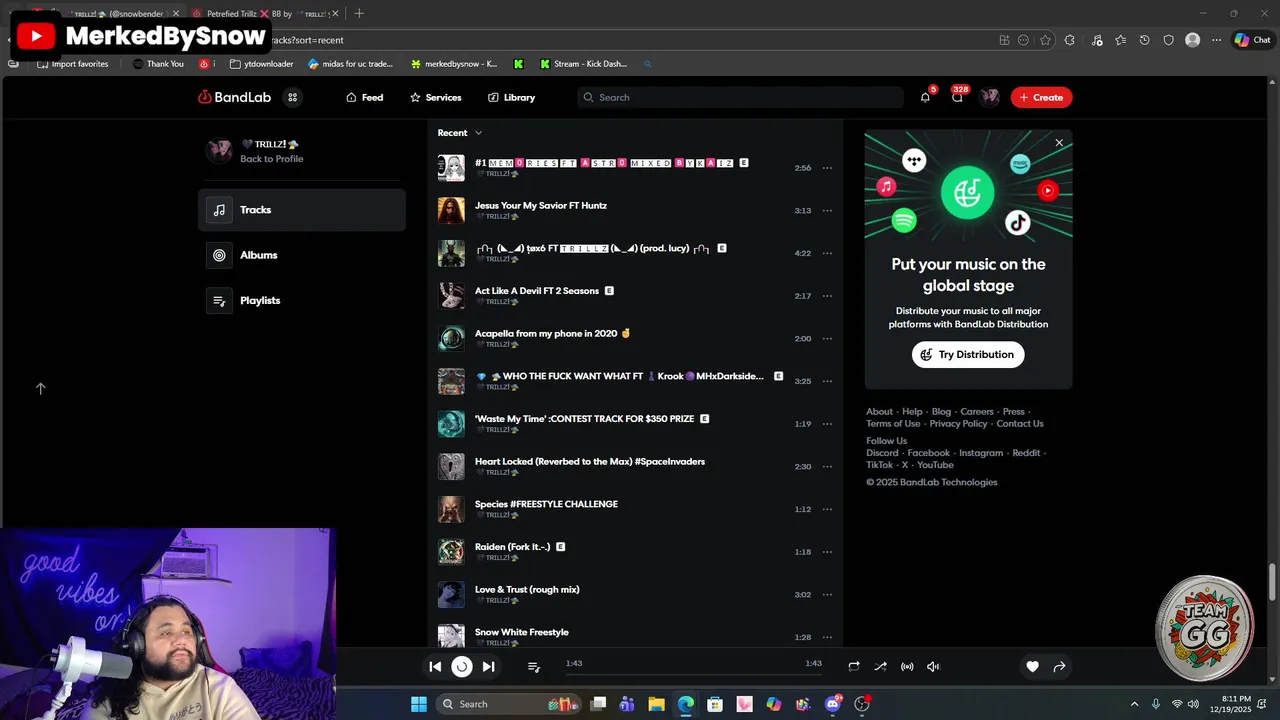Click the BandLab search field

(740, 97)
